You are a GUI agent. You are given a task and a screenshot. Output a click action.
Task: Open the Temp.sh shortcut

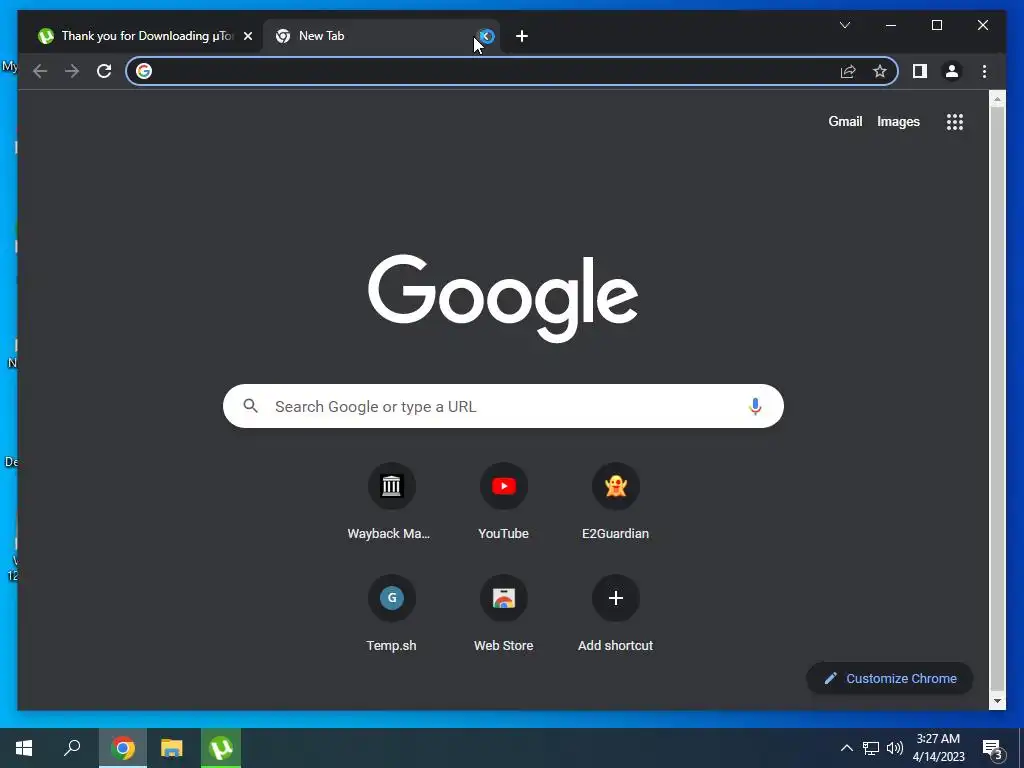point(391,613)
